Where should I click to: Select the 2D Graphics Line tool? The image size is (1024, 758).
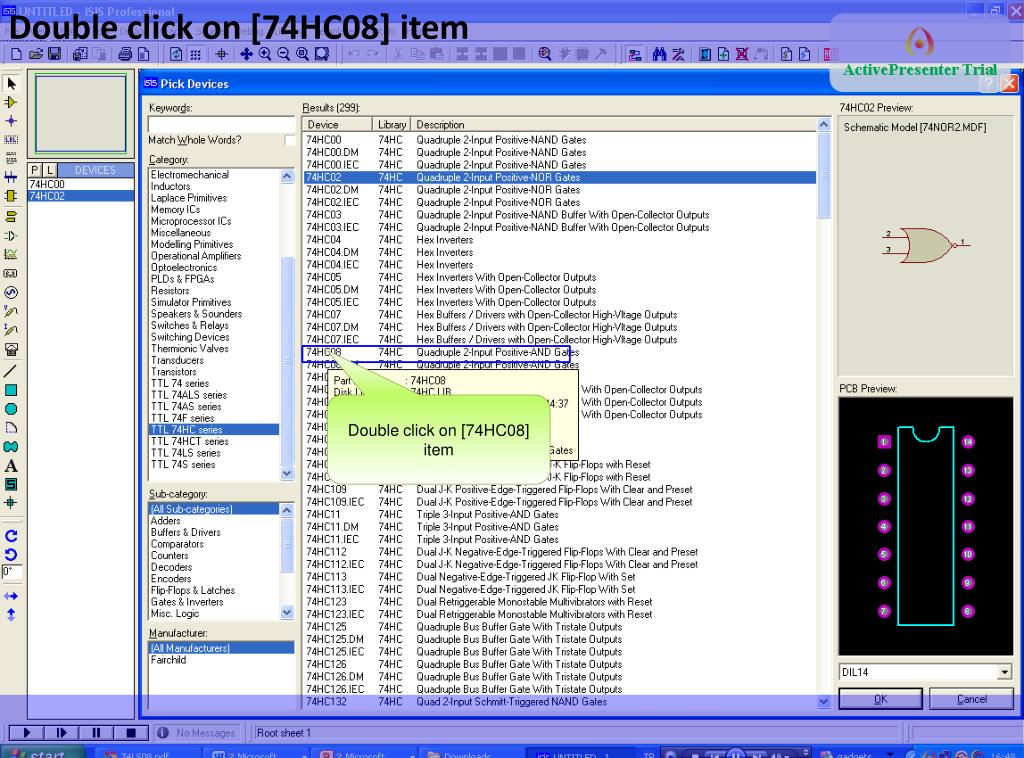click(11, 371)
